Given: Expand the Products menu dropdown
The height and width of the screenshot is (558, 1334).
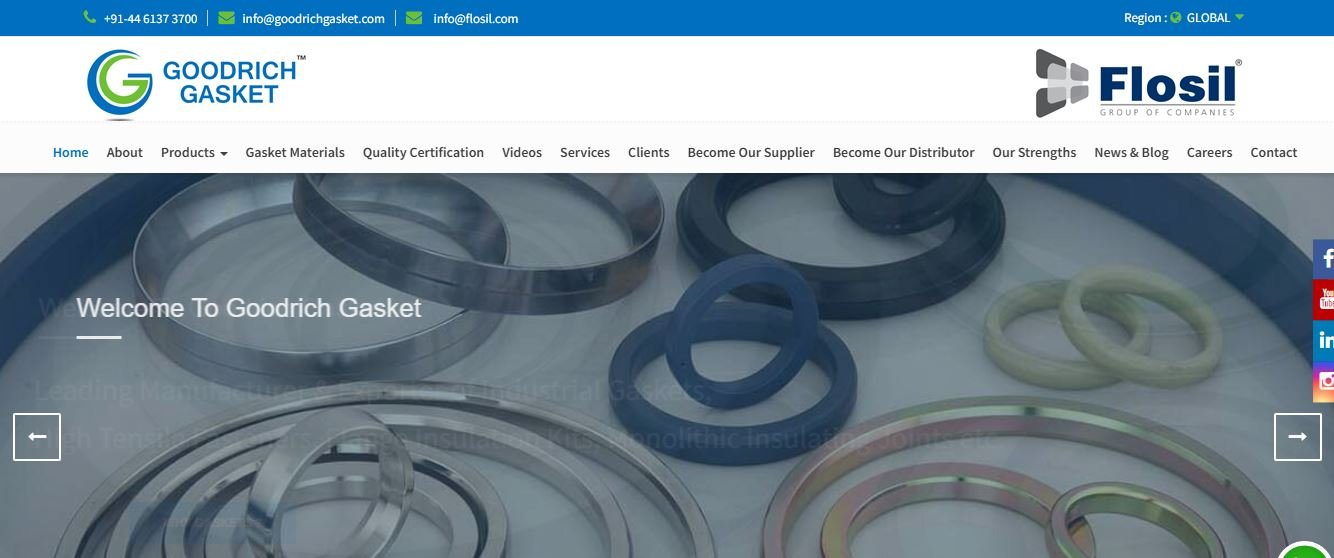Looking at the screenshot, I should (194, 152).
